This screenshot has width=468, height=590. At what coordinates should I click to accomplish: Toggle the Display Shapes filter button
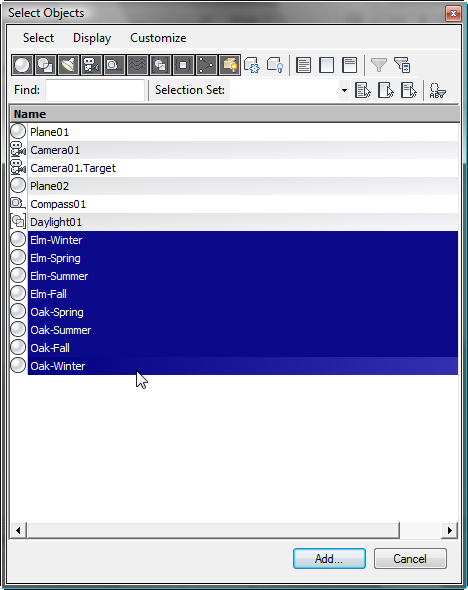46,65
